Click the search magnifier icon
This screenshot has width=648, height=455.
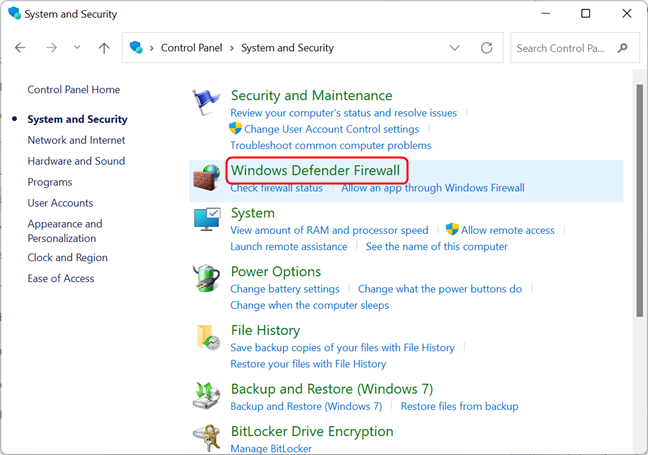(x=622, y=48)
